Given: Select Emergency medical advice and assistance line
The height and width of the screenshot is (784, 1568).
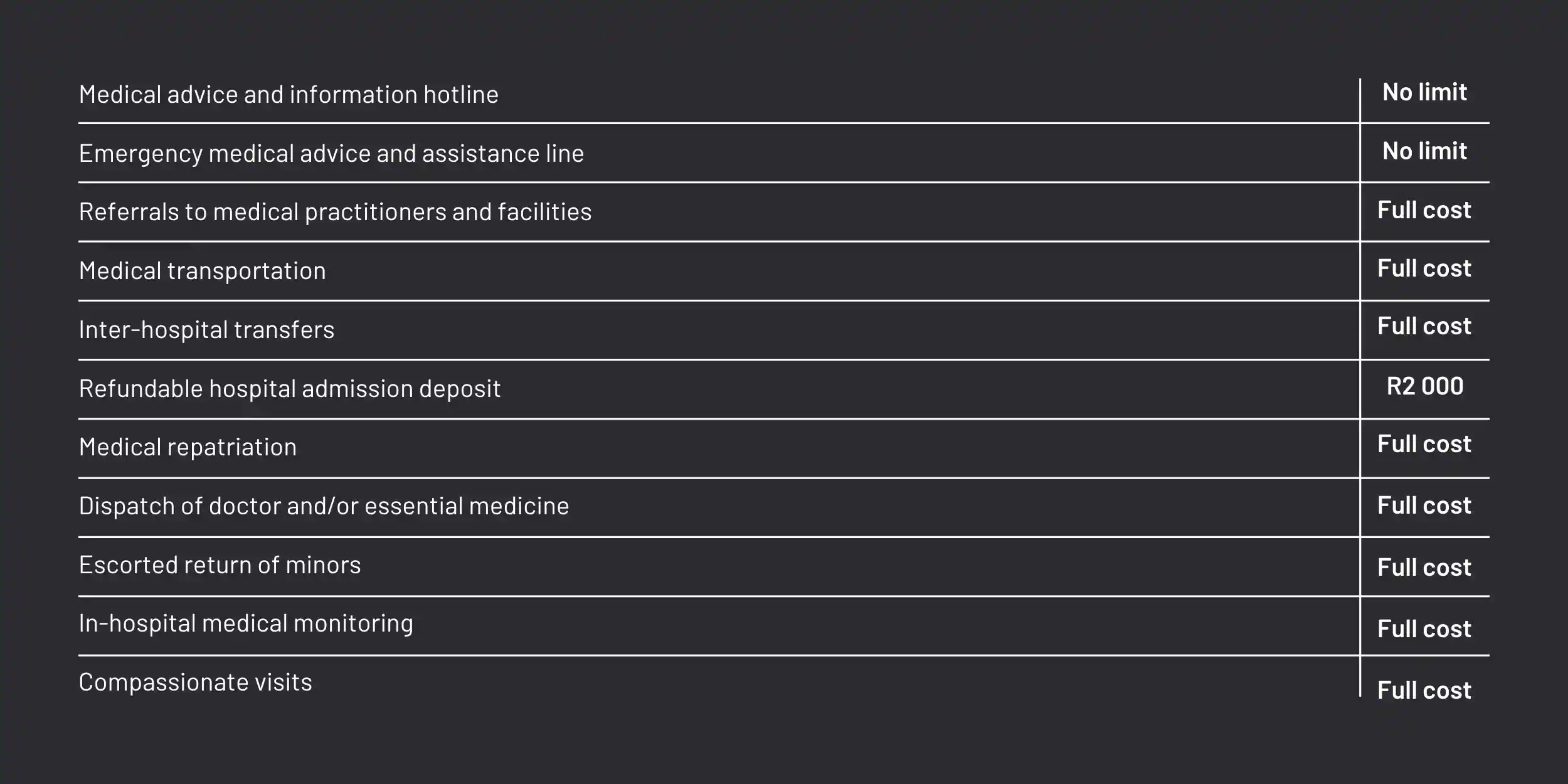Looking at the screenshot, I should pyautogui.click(x=331, y=154).
